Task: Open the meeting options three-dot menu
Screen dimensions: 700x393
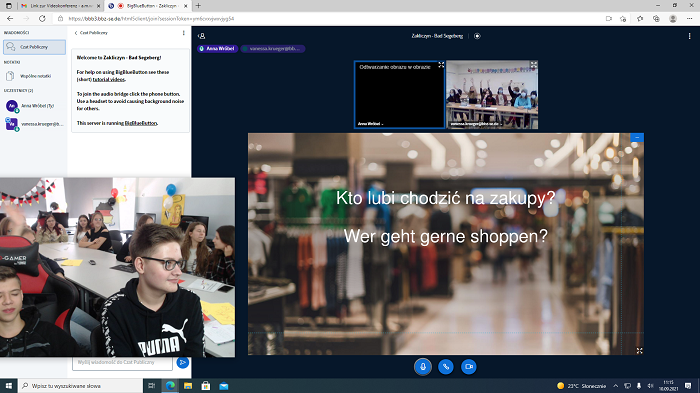Action: tap(689, 36)
